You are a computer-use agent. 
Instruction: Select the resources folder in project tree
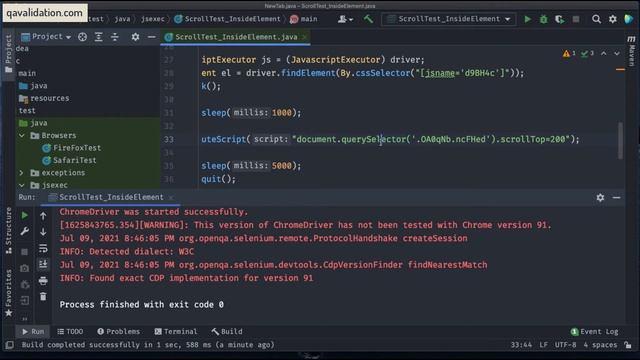[44, 98]
